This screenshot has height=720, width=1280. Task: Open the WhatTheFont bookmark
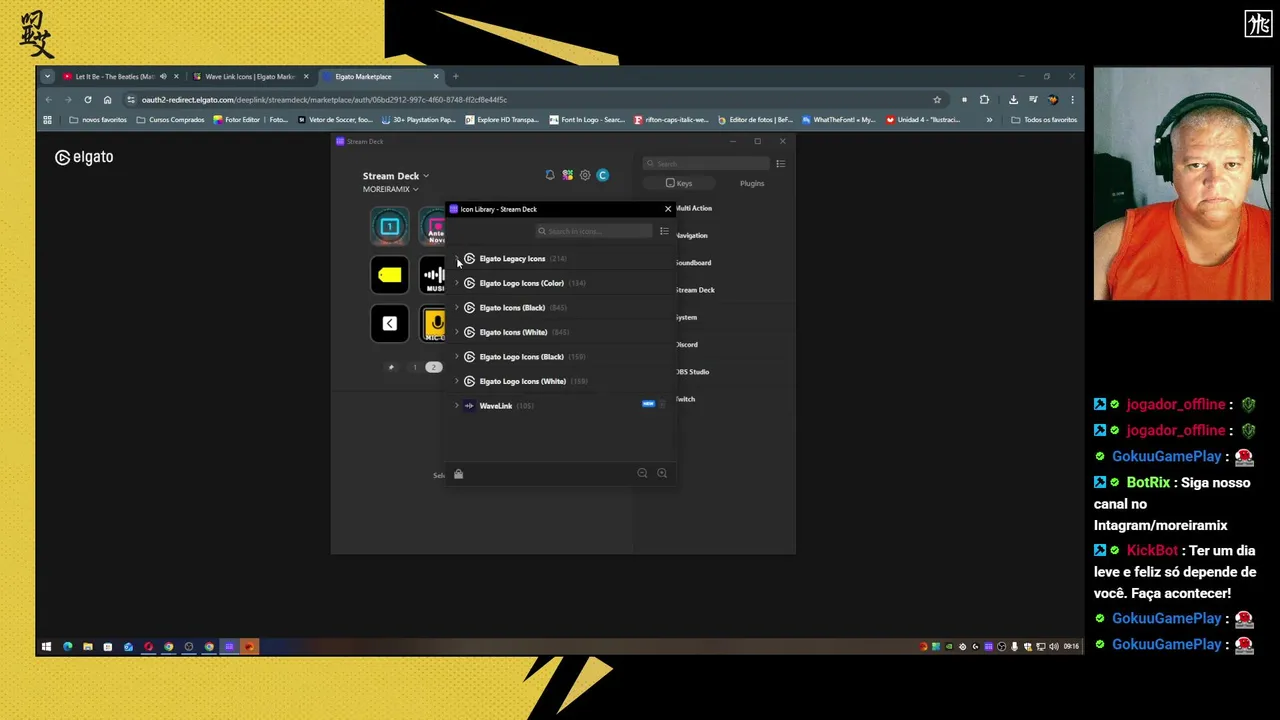[838, 120]
